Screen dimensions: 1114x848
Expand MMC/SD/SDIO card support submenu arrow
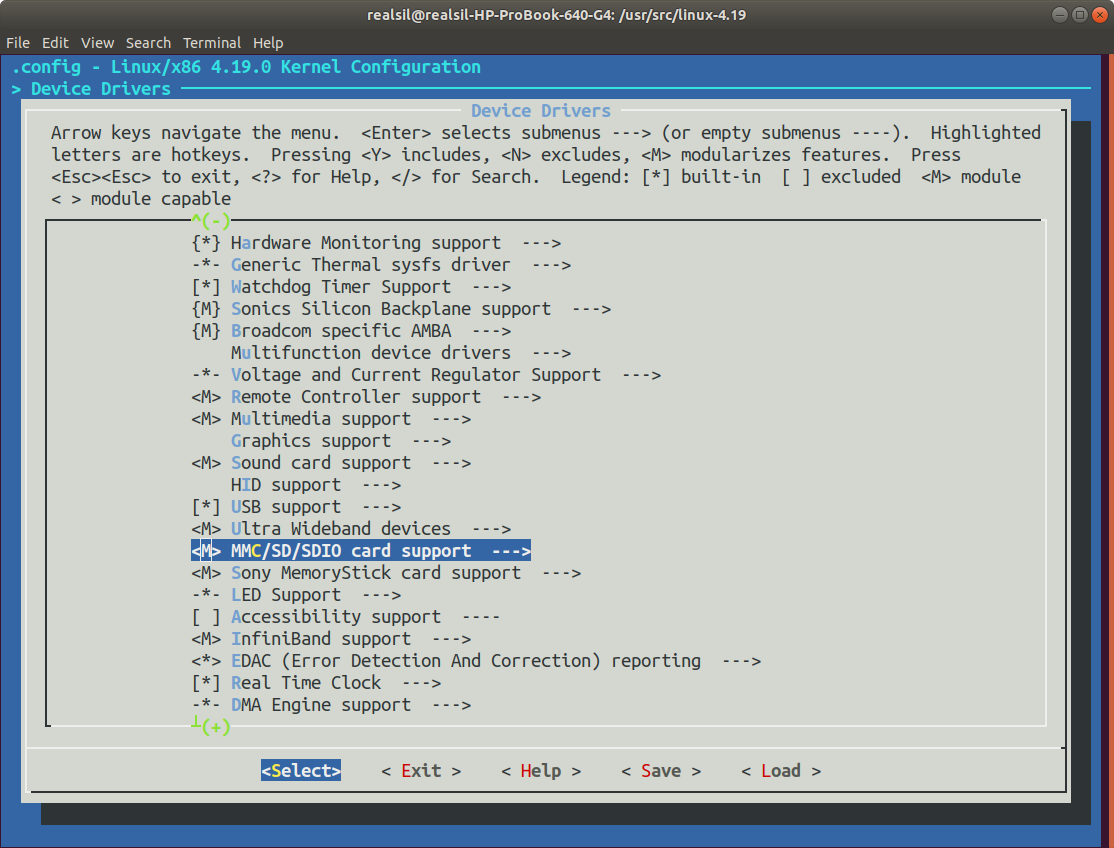[x=512, y=551]
